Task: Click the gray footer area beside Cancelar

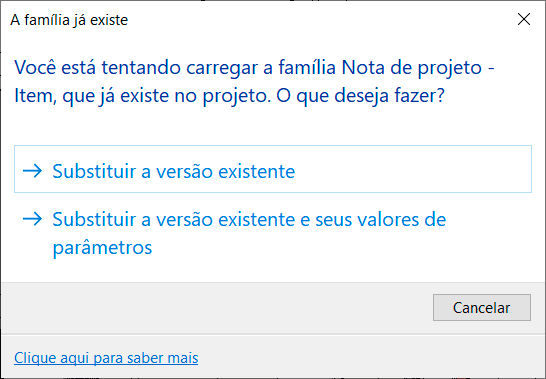Action: (x=216, y=308)
